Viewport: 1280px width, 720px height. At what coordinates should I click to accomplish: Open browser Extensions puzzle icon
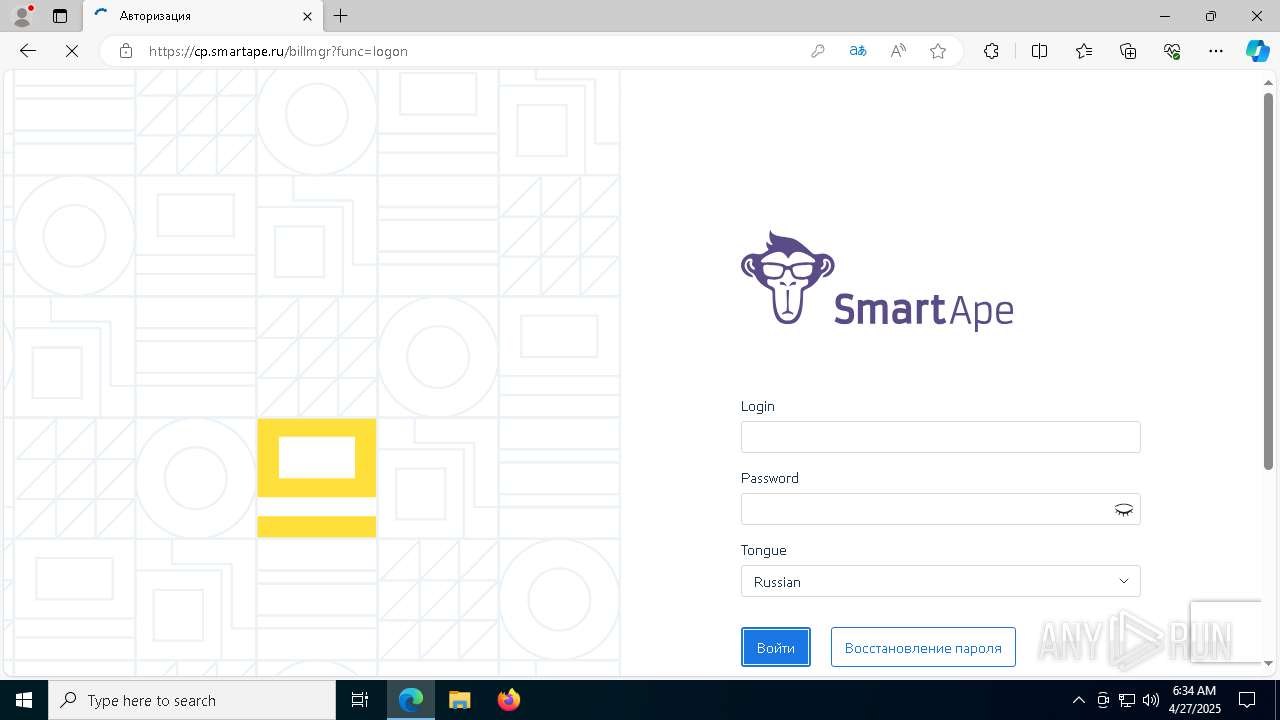(991, 51)
